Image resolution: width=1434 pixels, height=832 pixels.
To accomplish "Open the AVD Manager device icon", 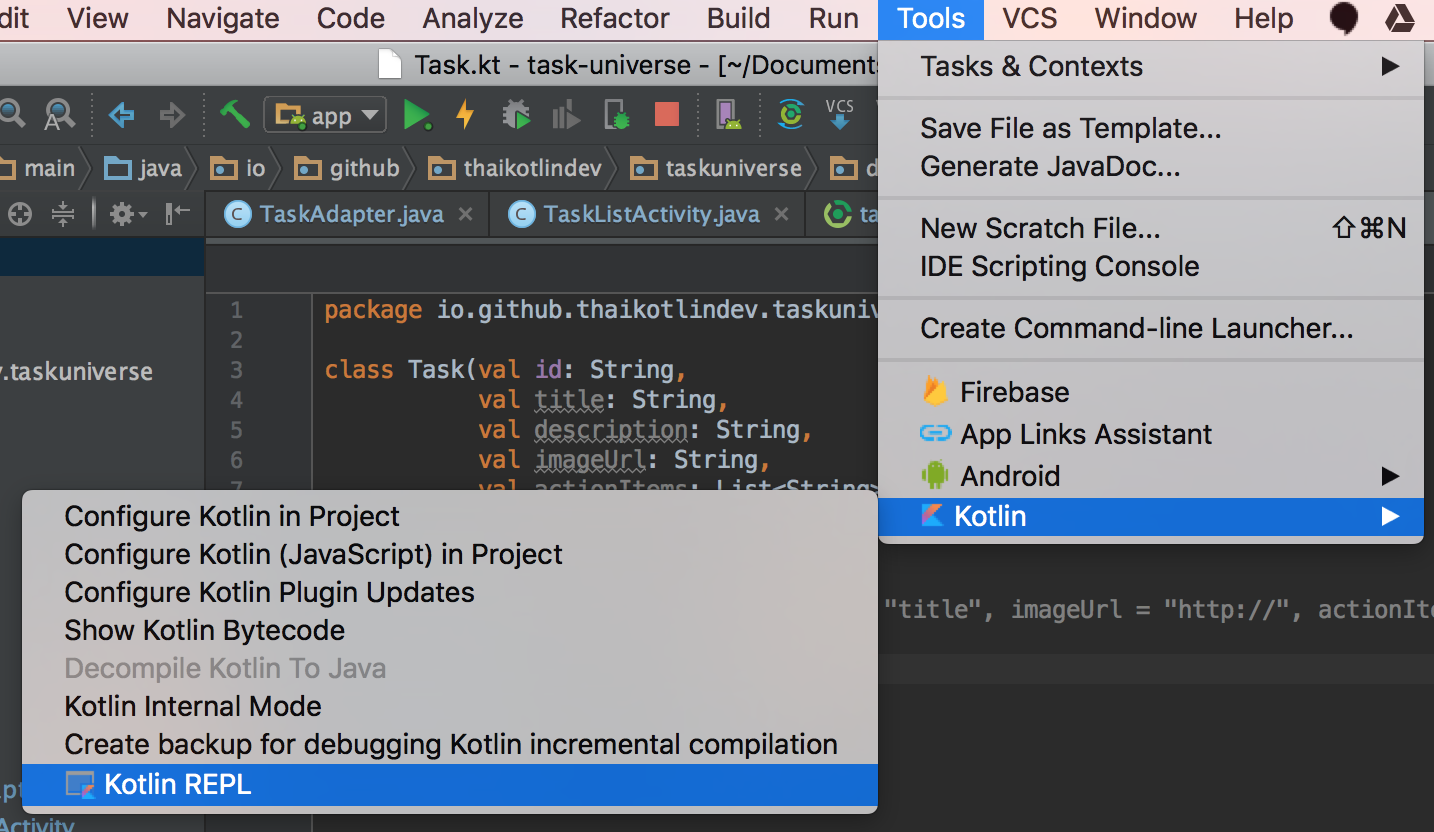I will (727, 114).
